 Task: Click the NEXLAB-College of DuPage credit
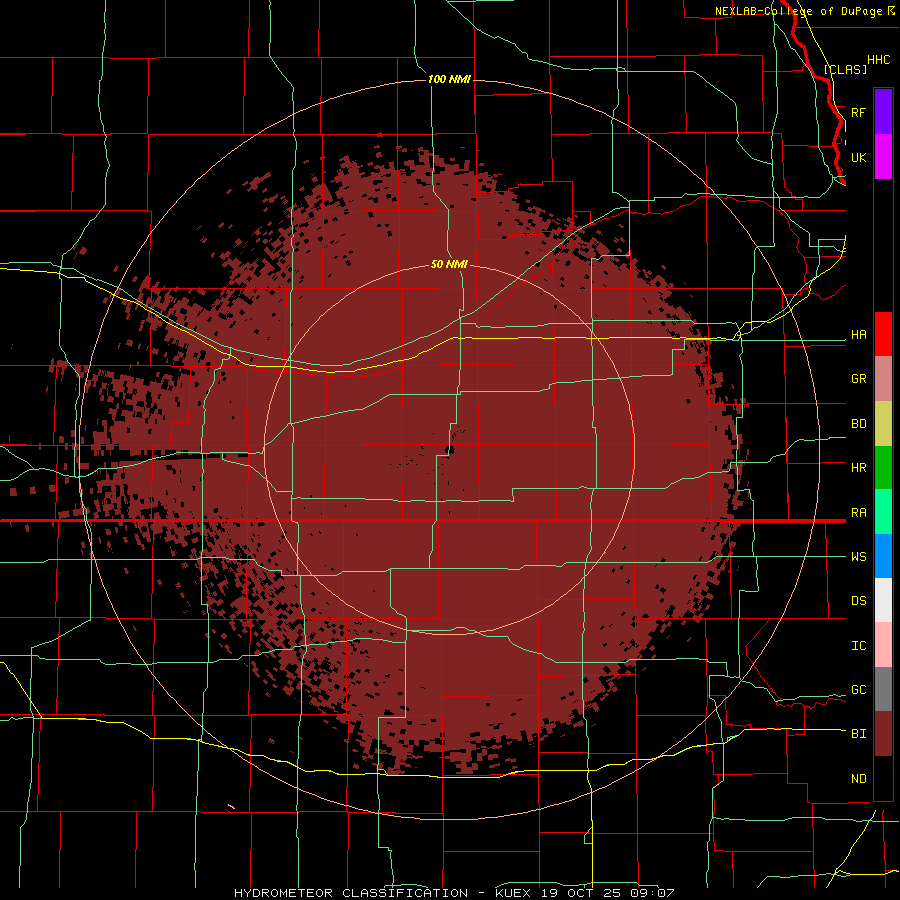click(799, 11)
